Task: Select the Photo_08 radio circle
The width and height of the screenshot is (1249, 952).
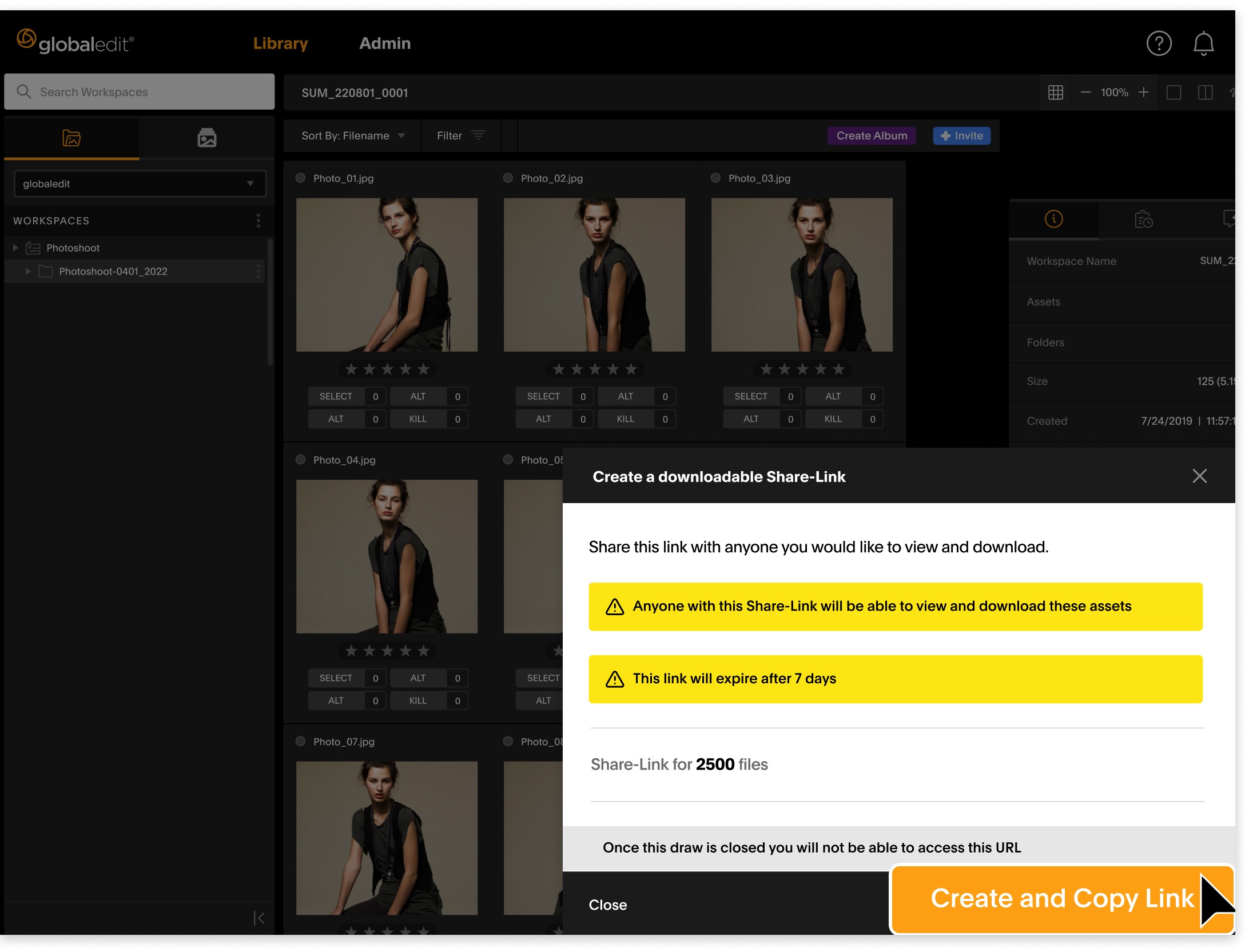Action: click(x=508, y=741)
